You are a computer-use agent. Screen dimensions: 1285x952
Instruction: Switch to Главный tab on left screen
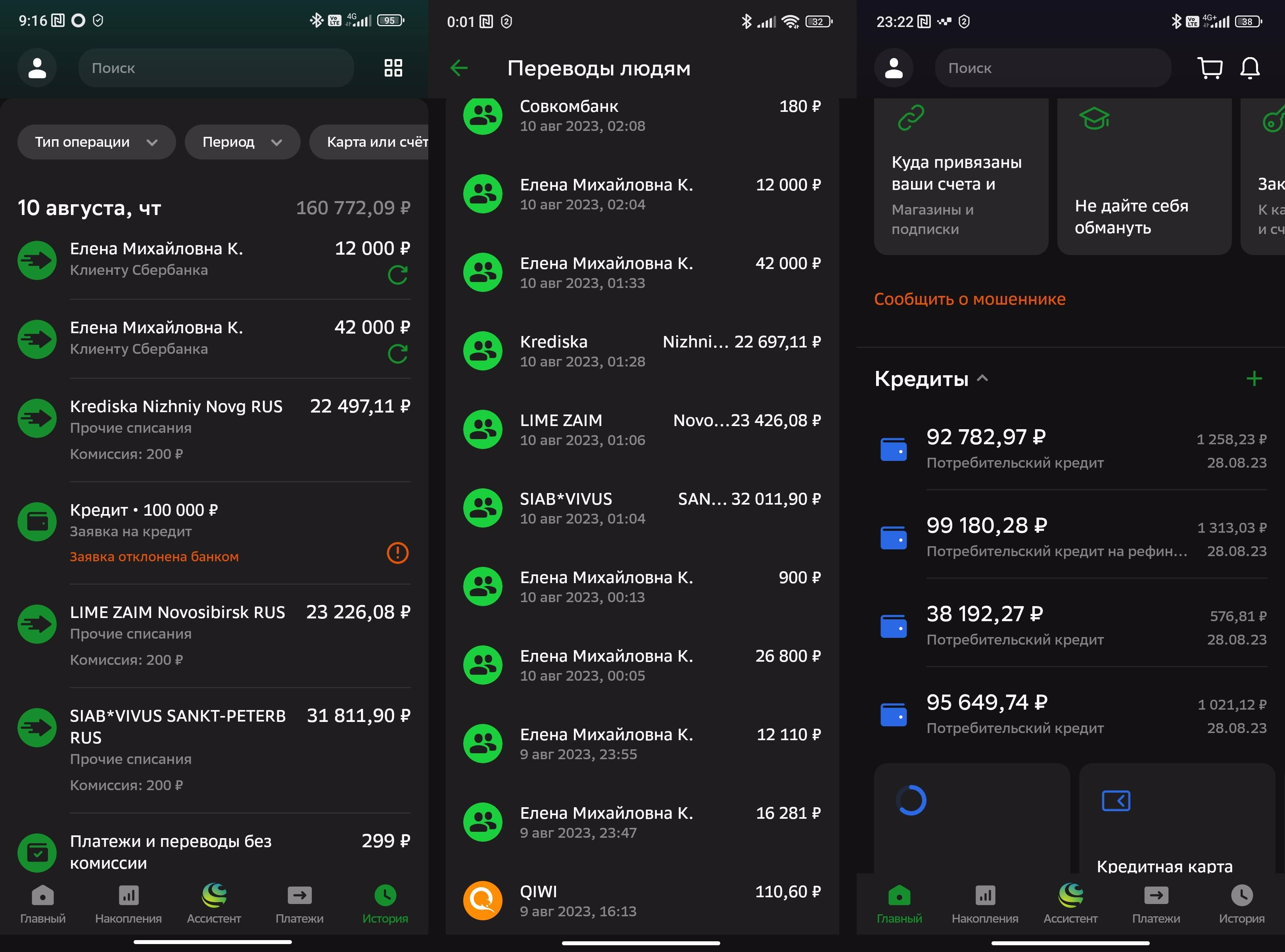tap(43, 905)
